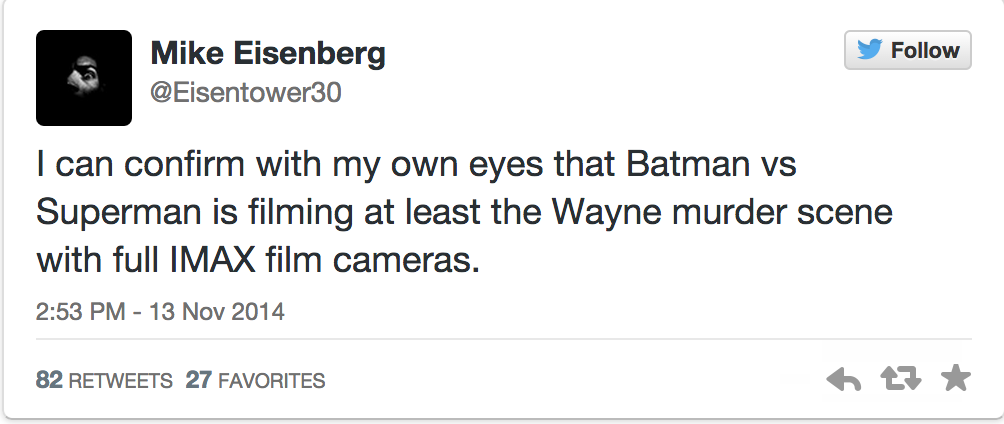Open the Mike Eisenberg display name link

tap(267, 53)
